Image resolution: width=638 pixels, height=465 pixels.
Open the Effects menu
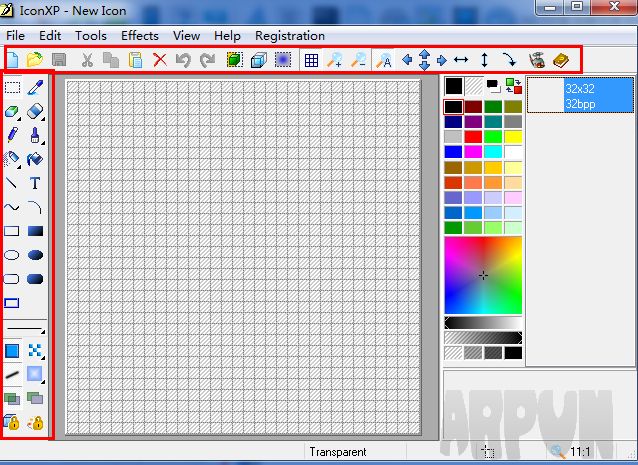(139, 35)
